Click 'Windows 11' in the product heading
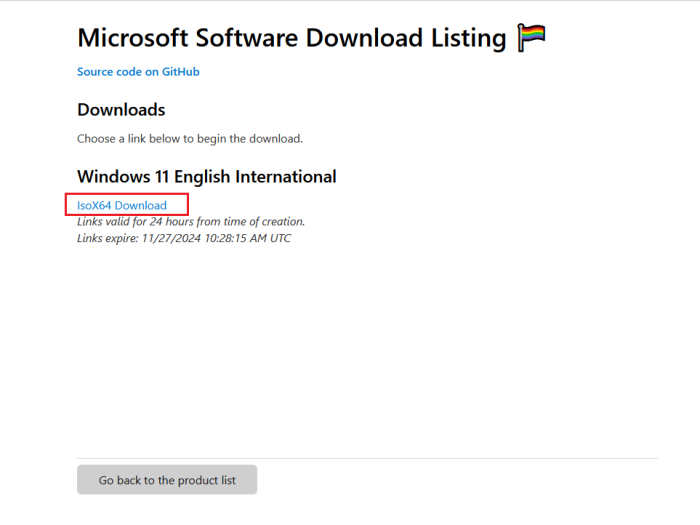 pyautogui.click(x=122, y=177)
